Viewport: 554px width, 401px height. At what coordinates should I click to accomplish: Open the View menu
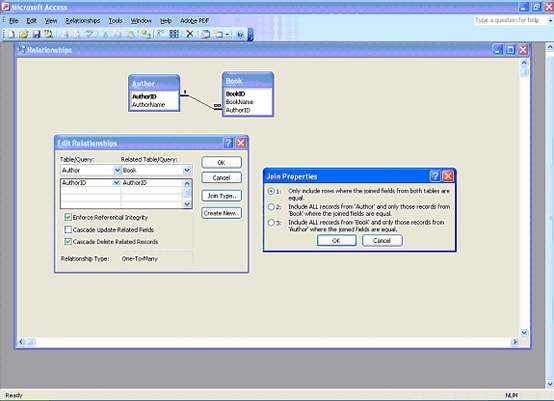pos(51,21)
